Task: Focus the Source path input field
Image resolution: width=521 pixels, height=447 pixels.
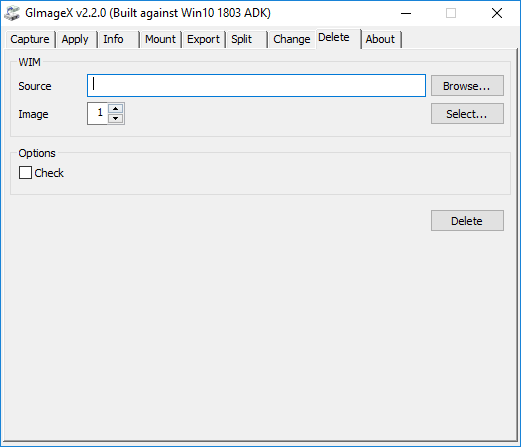Action: click(x=256, y=86)
